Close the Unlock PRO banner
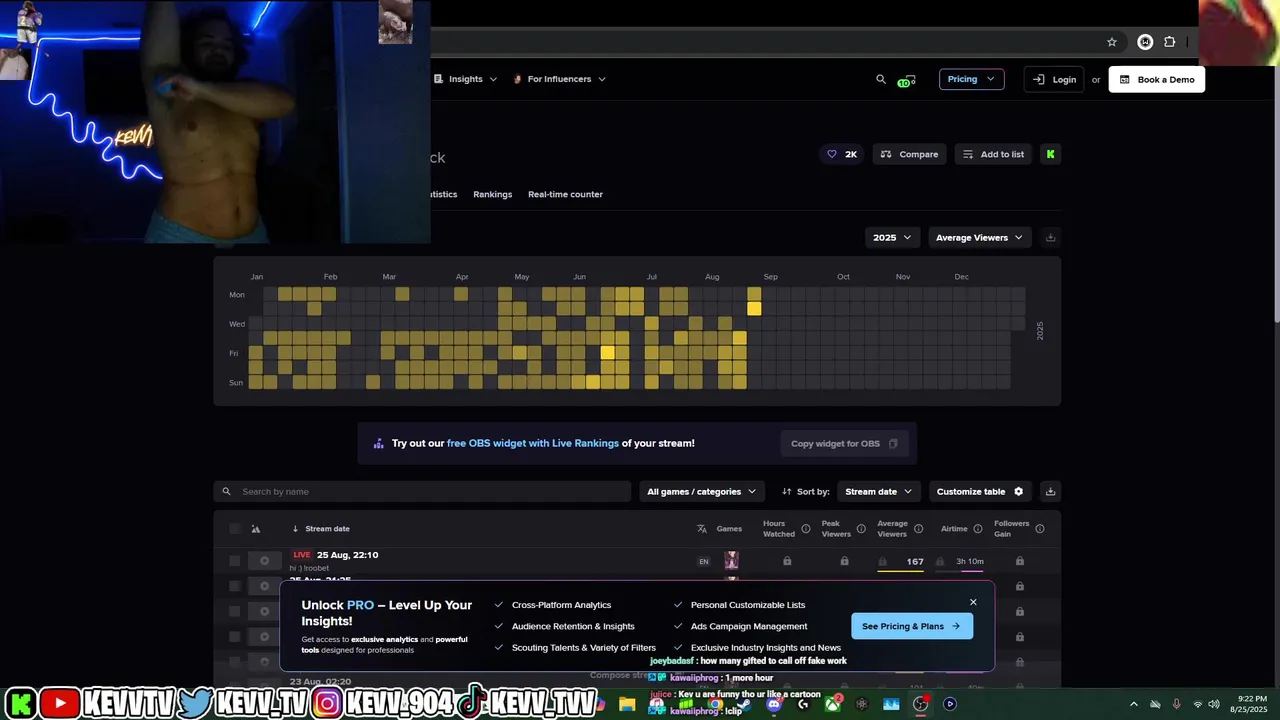 973,602
